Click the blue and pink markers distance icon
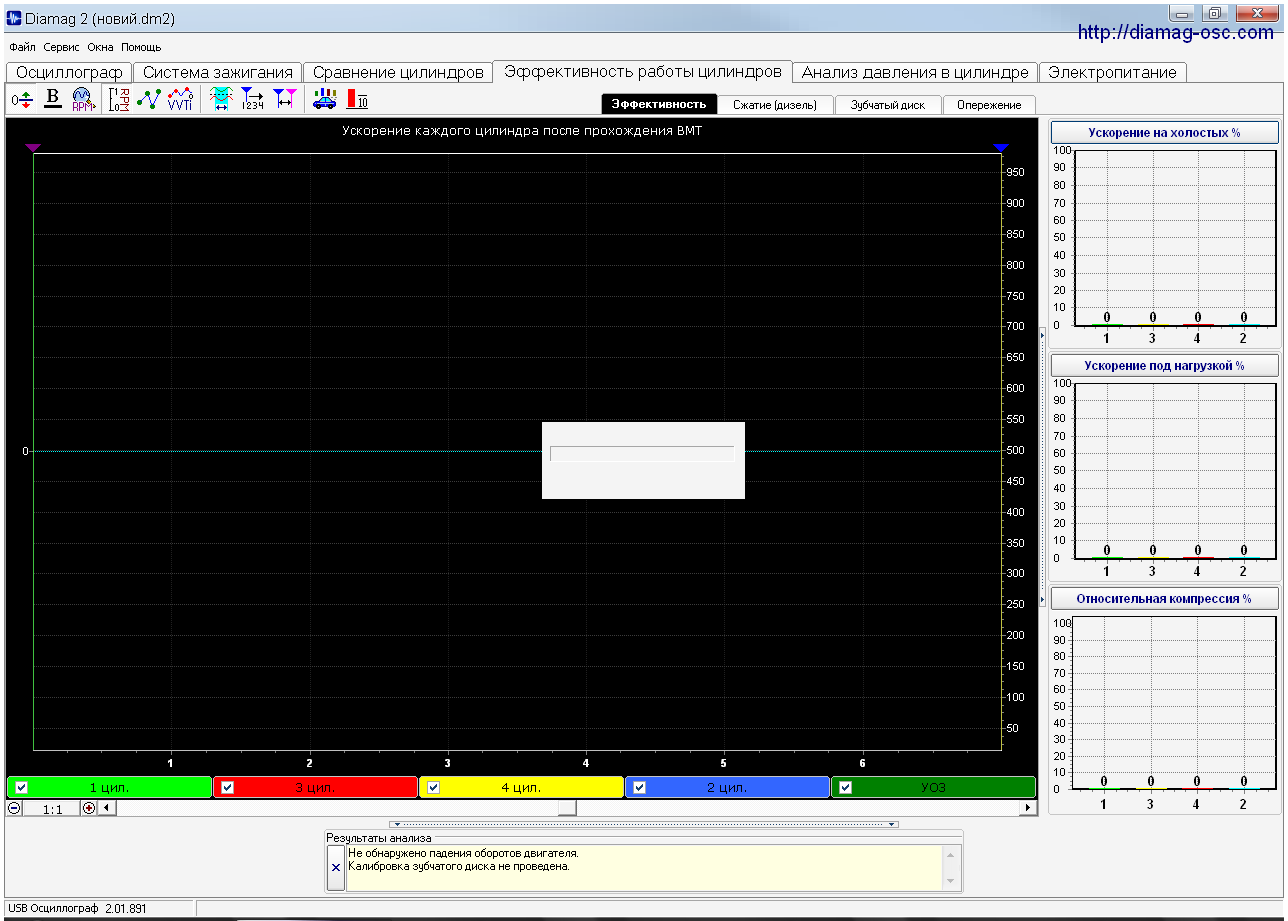1288x921 pixels. click(285, 99)
